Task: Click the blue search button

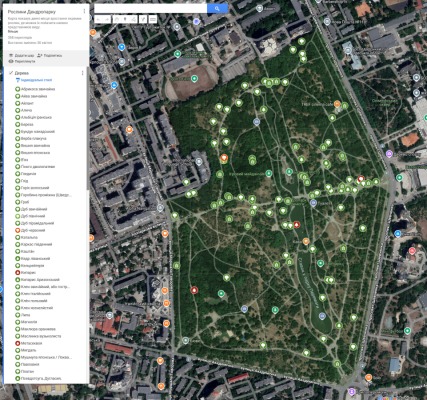Action: pyautogui.click(x=217, y=8)
